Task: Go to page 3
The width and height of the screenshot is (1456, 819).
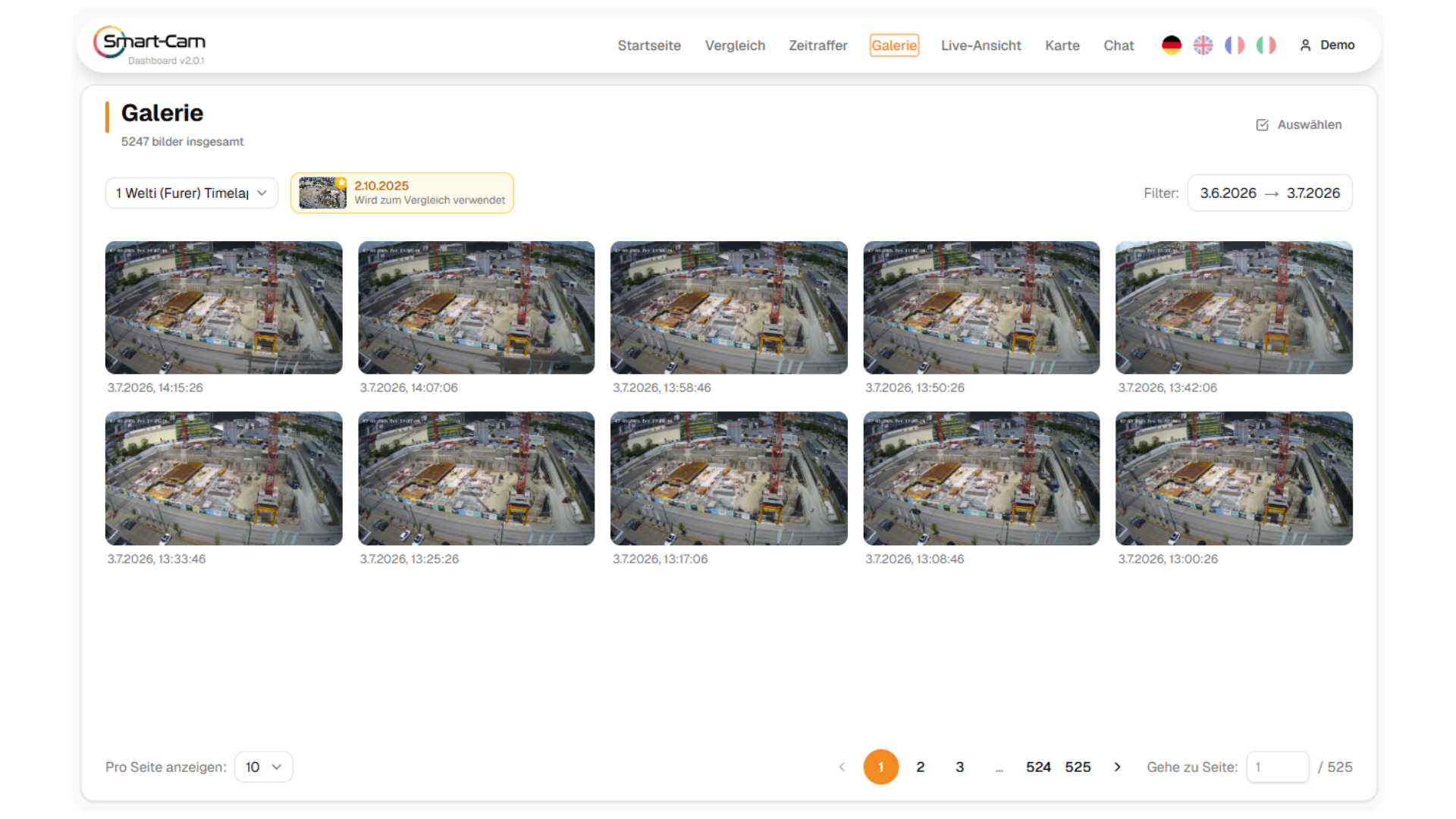Action: click(x=960, y=767)
